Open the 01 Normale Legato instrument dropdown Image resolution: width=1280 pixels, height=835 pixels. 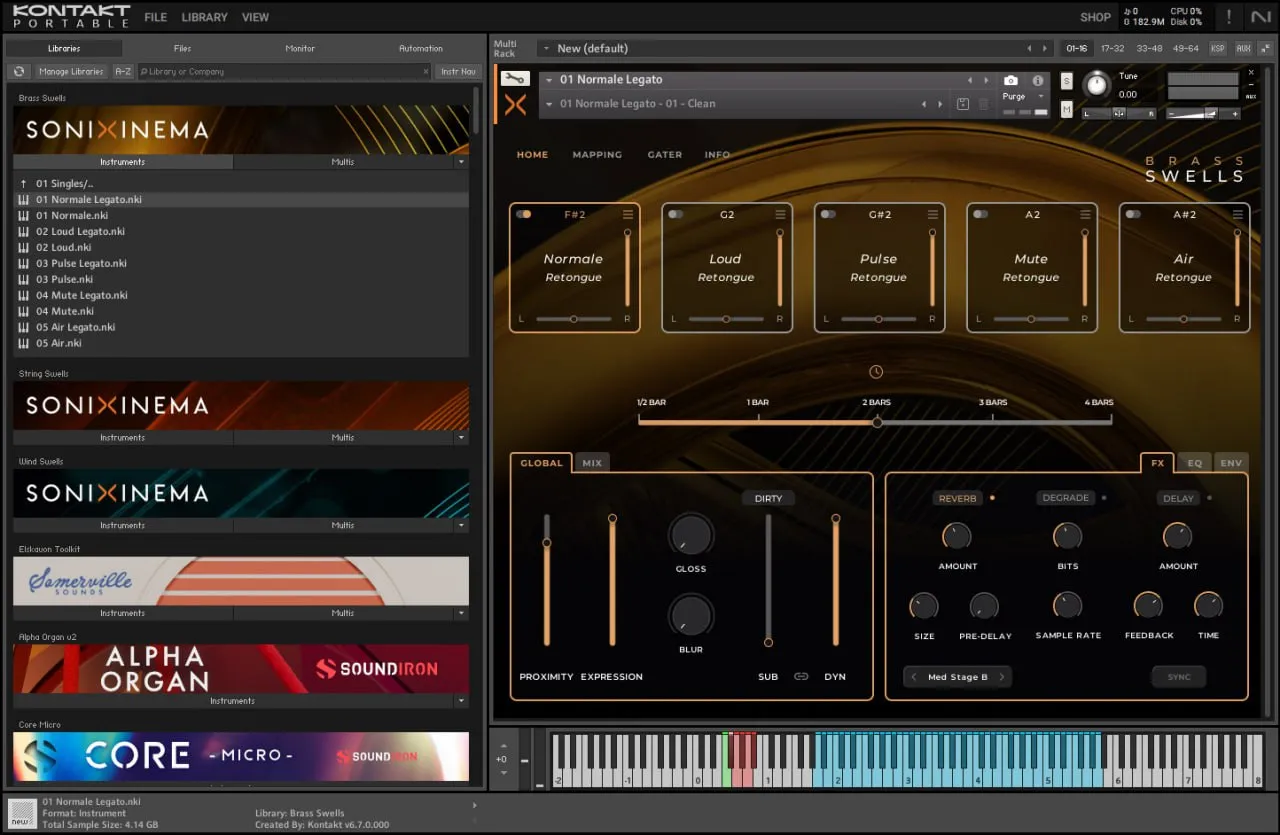tap(549, 80)
